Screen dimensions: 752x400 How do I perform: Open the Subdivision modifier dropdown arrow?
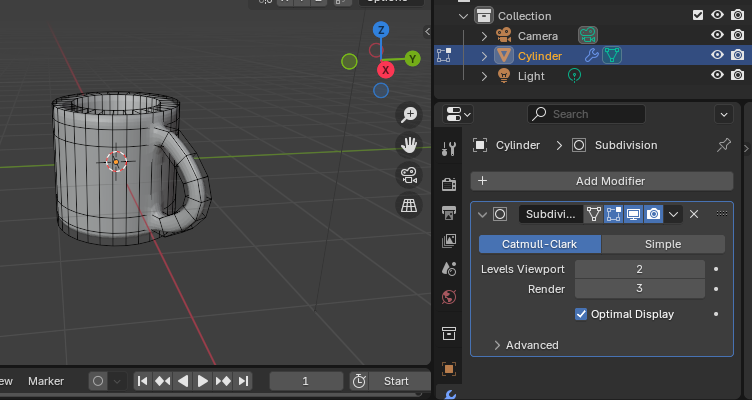[675, 214]
